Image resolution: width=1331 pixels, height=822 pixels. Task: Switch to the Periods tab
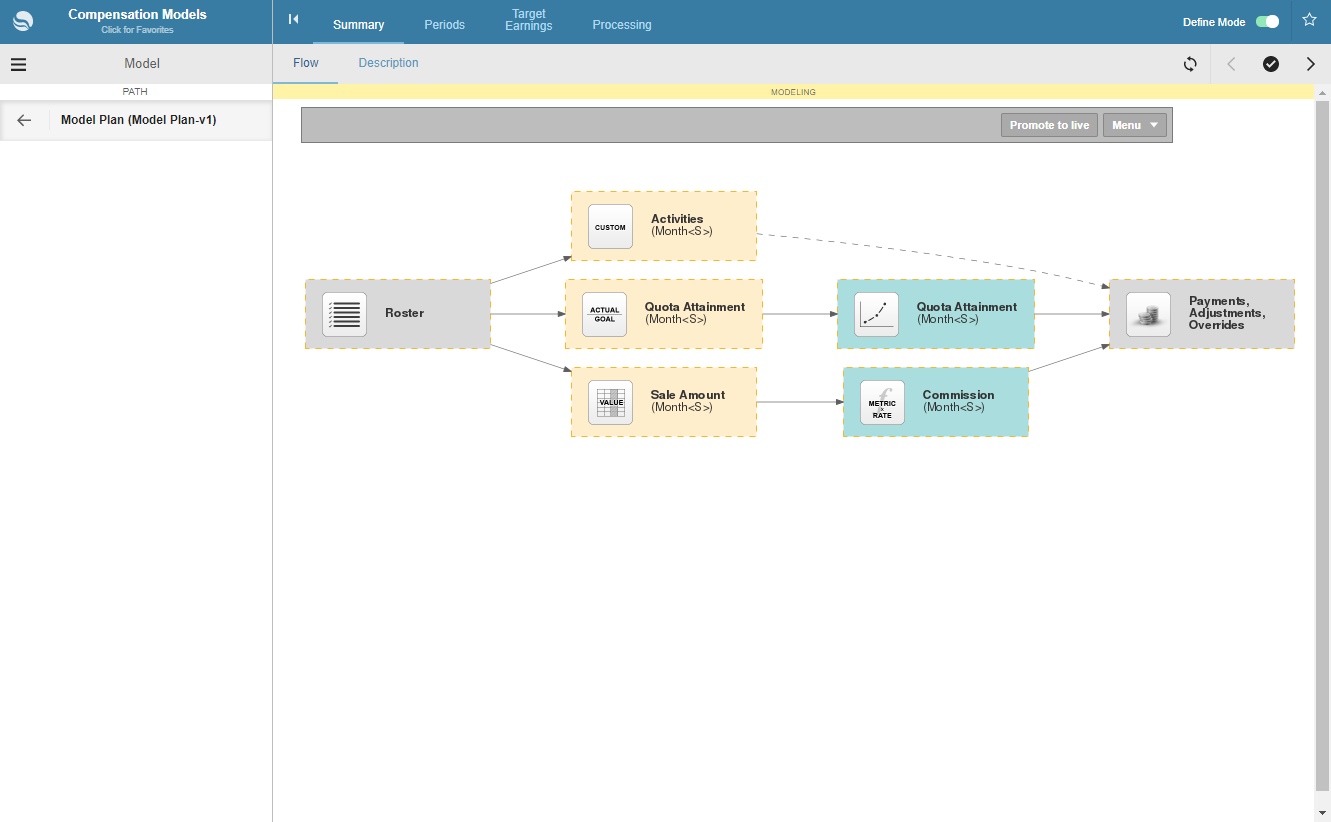point(444,25)
